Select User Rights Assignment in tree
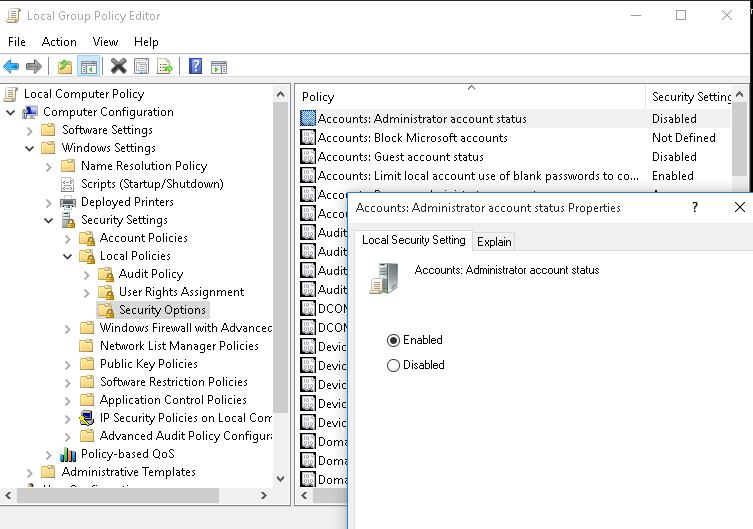The image size is (753, 529). click(181, 292)
